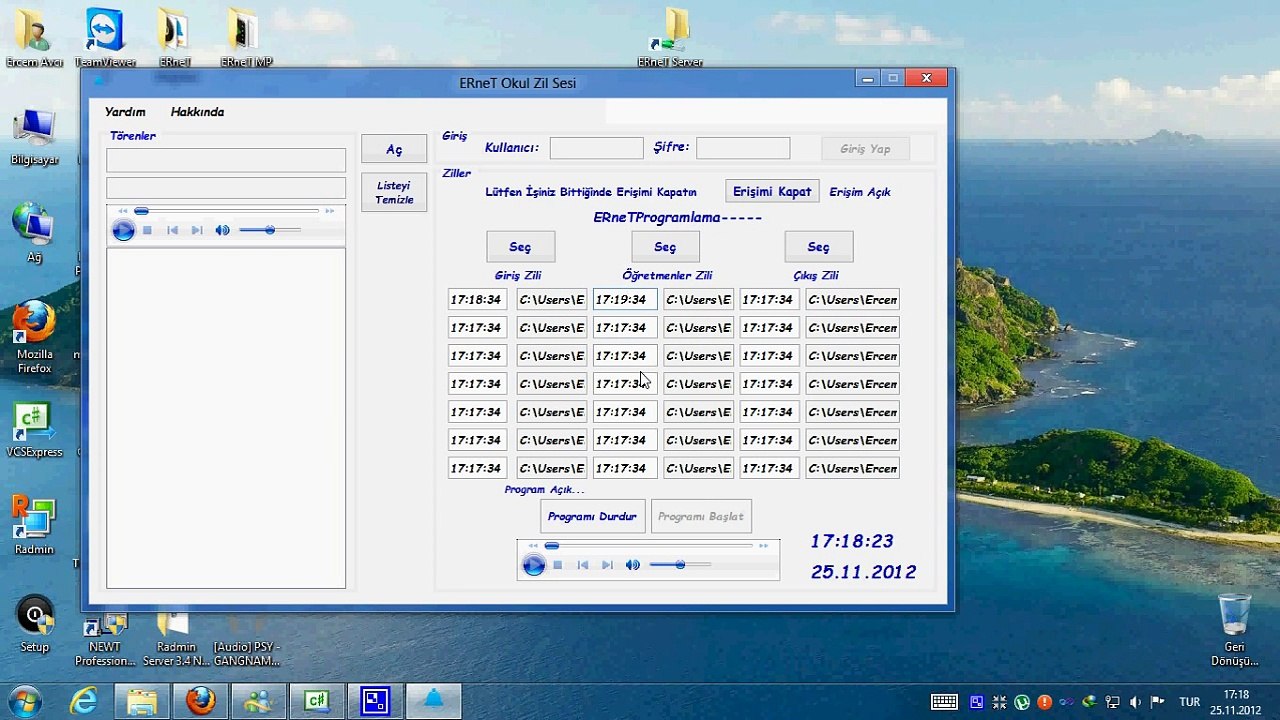Click the Kullanıcı username input field
1280x720 pixels.
click(596, 148)
